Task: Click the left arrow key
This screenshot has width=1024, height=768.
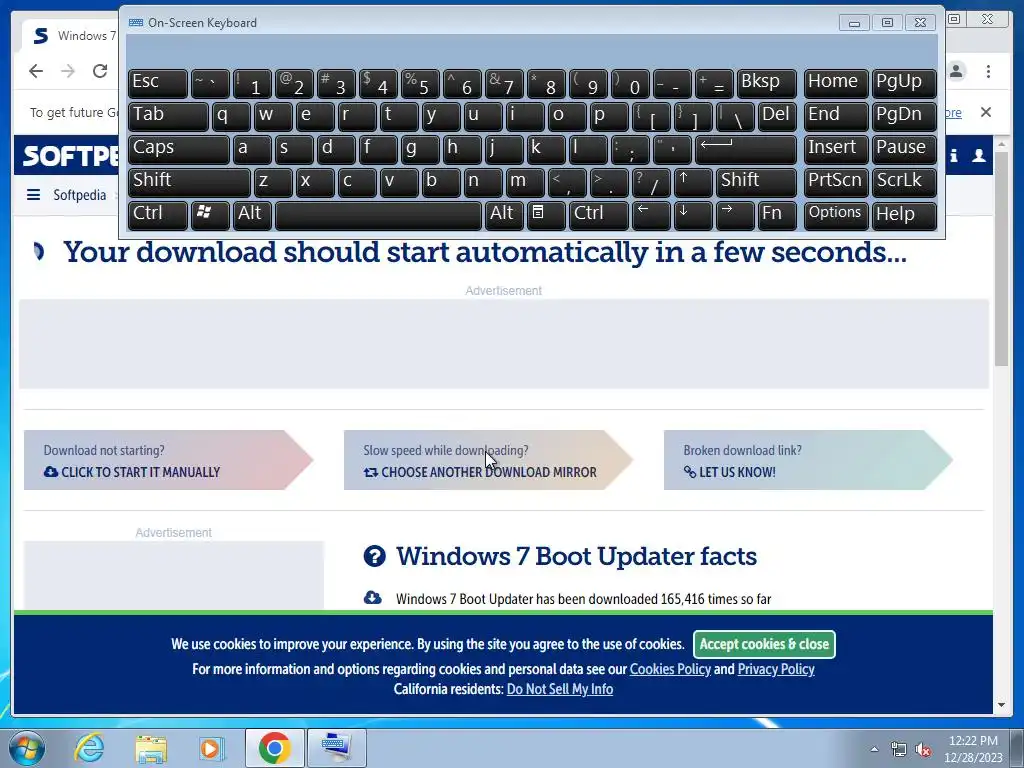Action: coord(651,215)
